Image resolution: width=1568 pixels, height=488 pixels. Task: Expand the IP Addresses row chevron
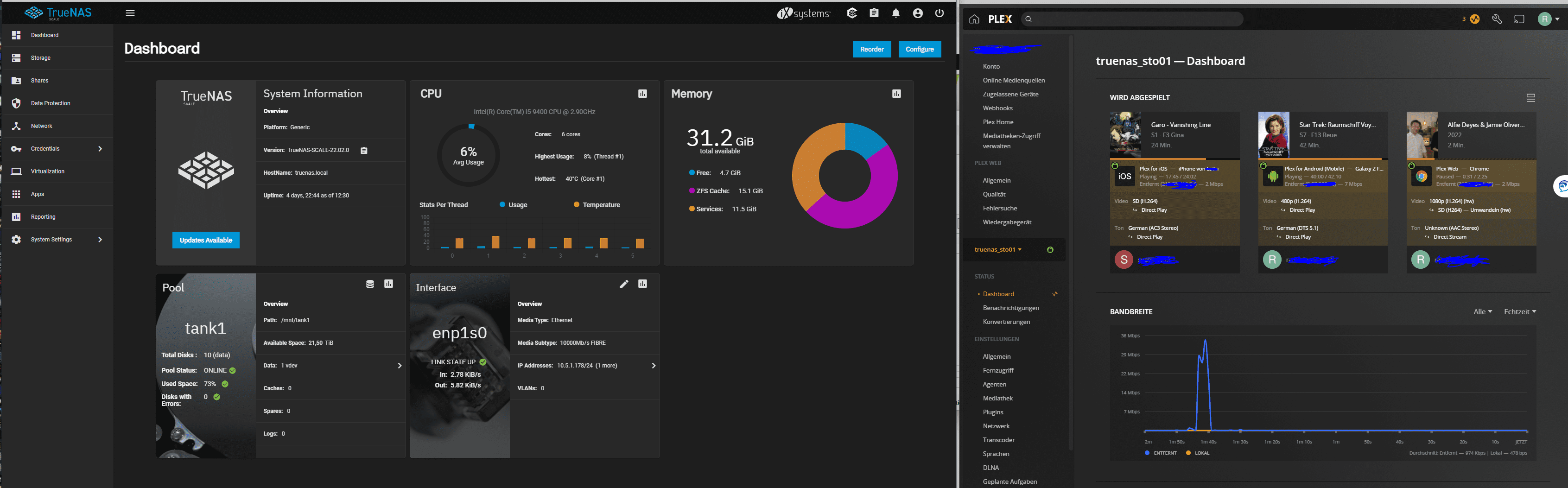coord(653,366)
